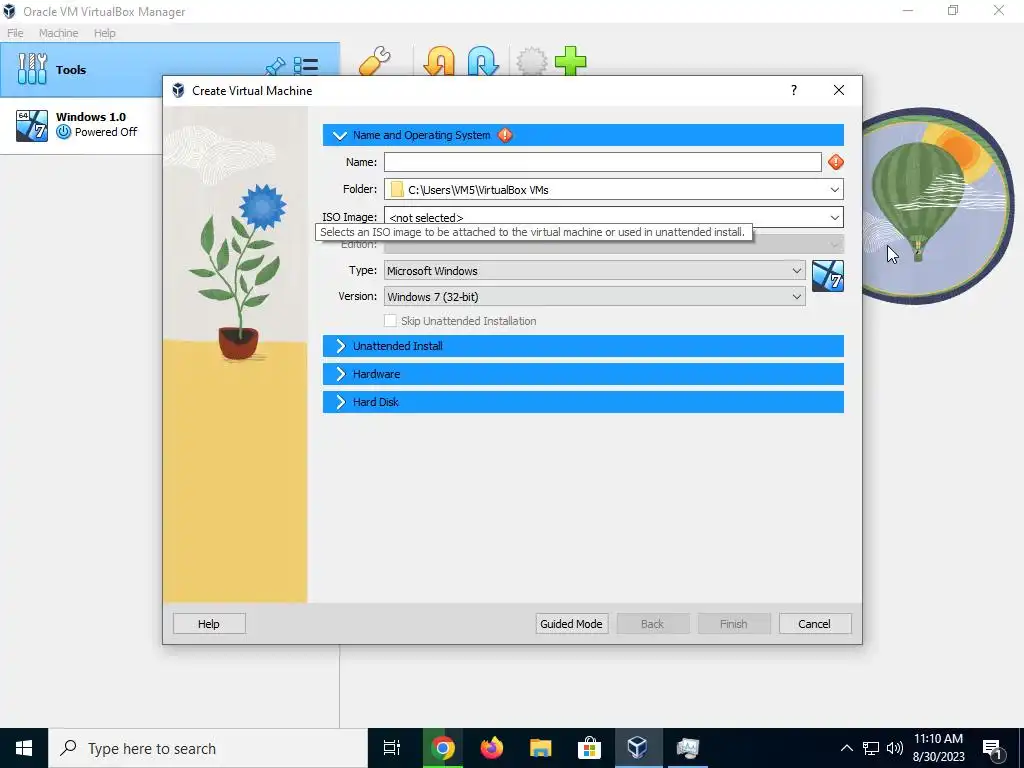Open the Tools list menu icon
The height and width of the screenshot is (768, 1024).
(306, 66)
